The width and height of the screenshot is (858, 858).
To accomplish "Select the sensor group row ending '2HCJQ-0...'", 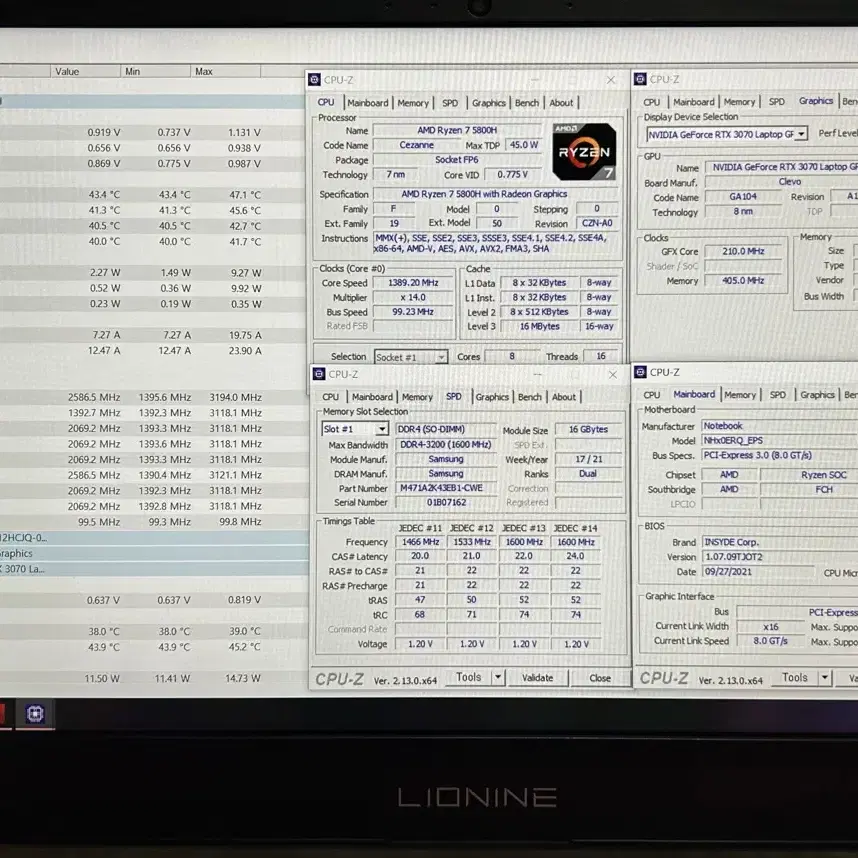I will pyautogui.click(x=153, y=538).
